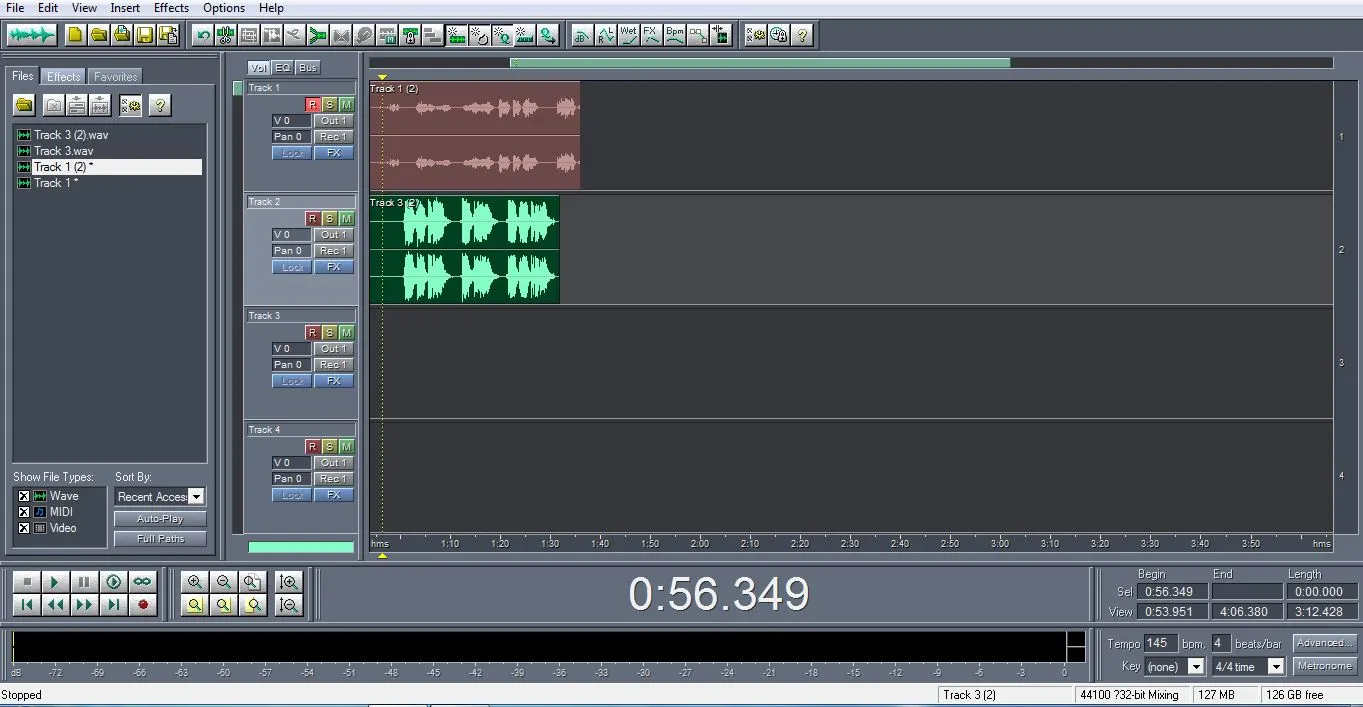Image resolution: width=1363 pixels, height=707 pixels.
Task: Uncheck the MIDI file type checkbox
Action: point(24,512)
